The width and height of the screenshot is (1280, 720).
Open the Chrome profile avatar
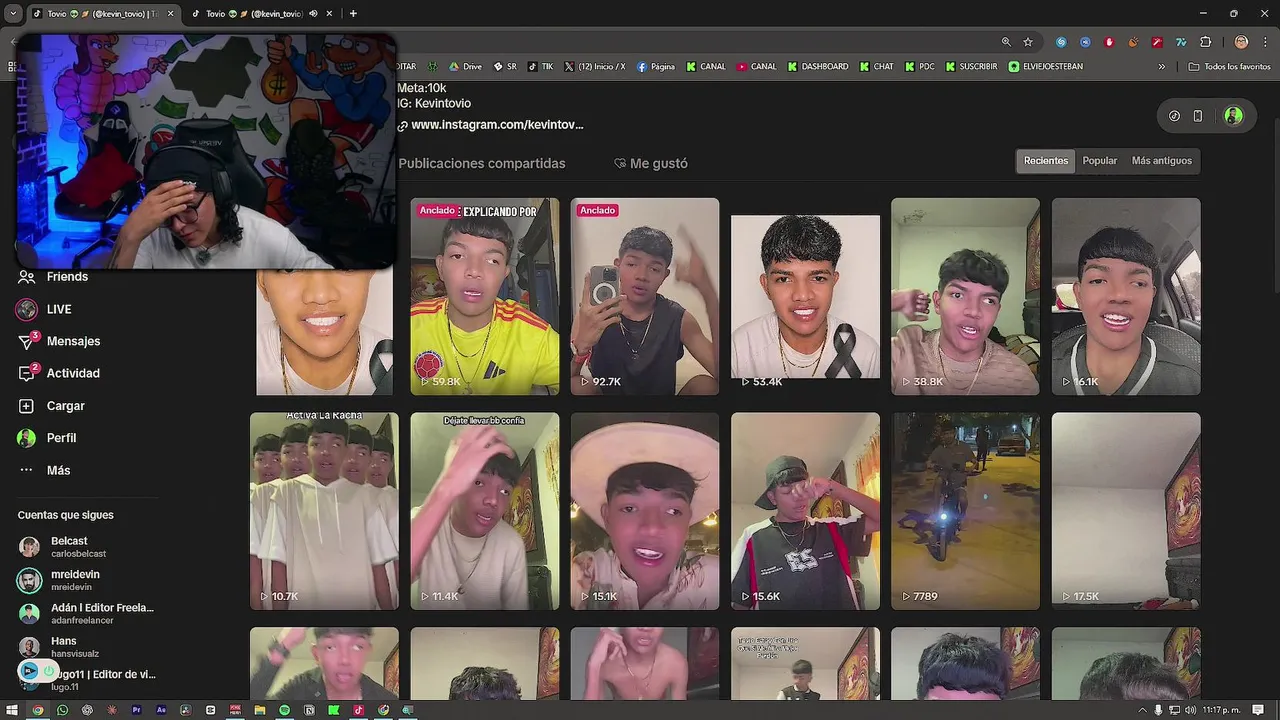click(1241, 42)
